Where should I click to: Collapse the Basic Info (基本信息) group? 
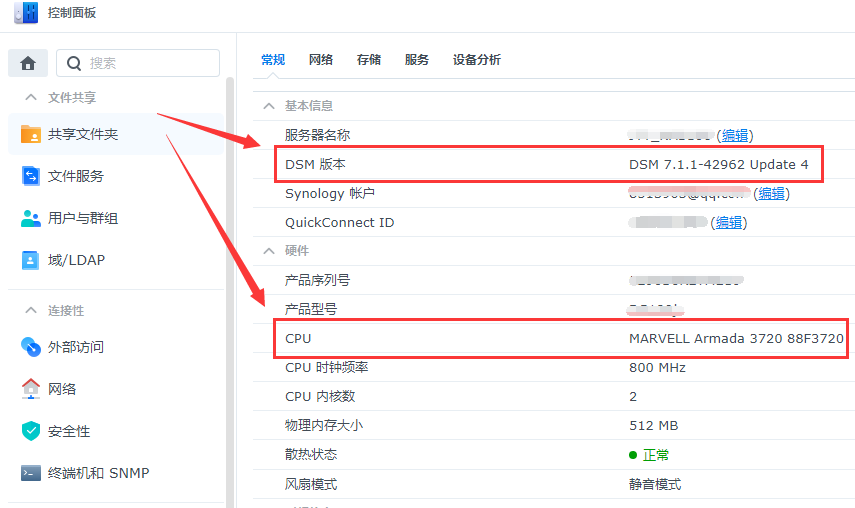(x=268, y=106)
